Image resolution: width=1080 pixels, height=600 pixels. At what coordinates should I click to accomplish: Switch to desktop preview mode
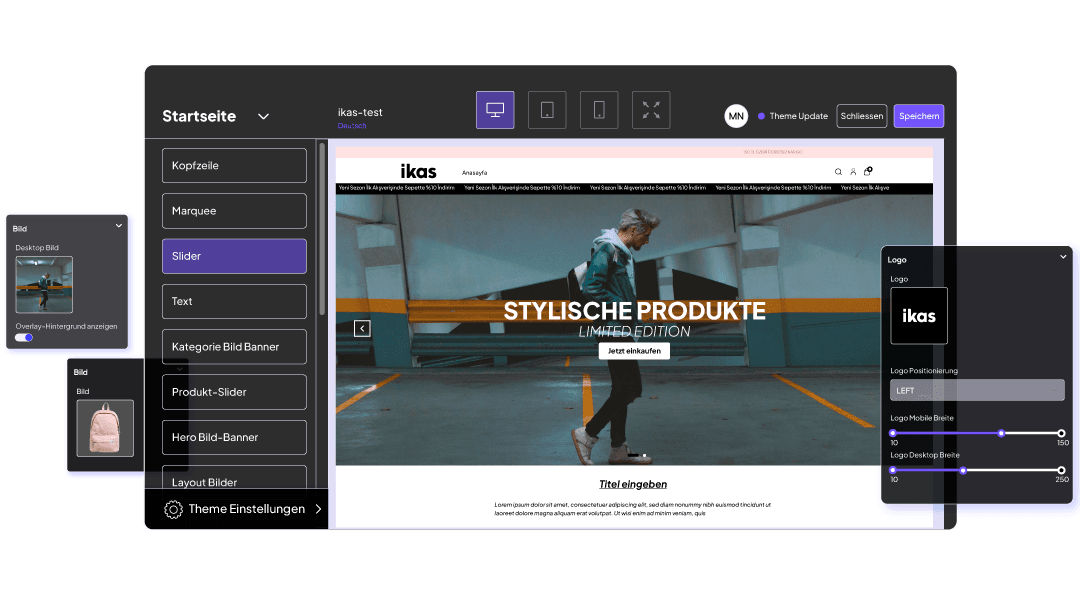click(495, 110)
